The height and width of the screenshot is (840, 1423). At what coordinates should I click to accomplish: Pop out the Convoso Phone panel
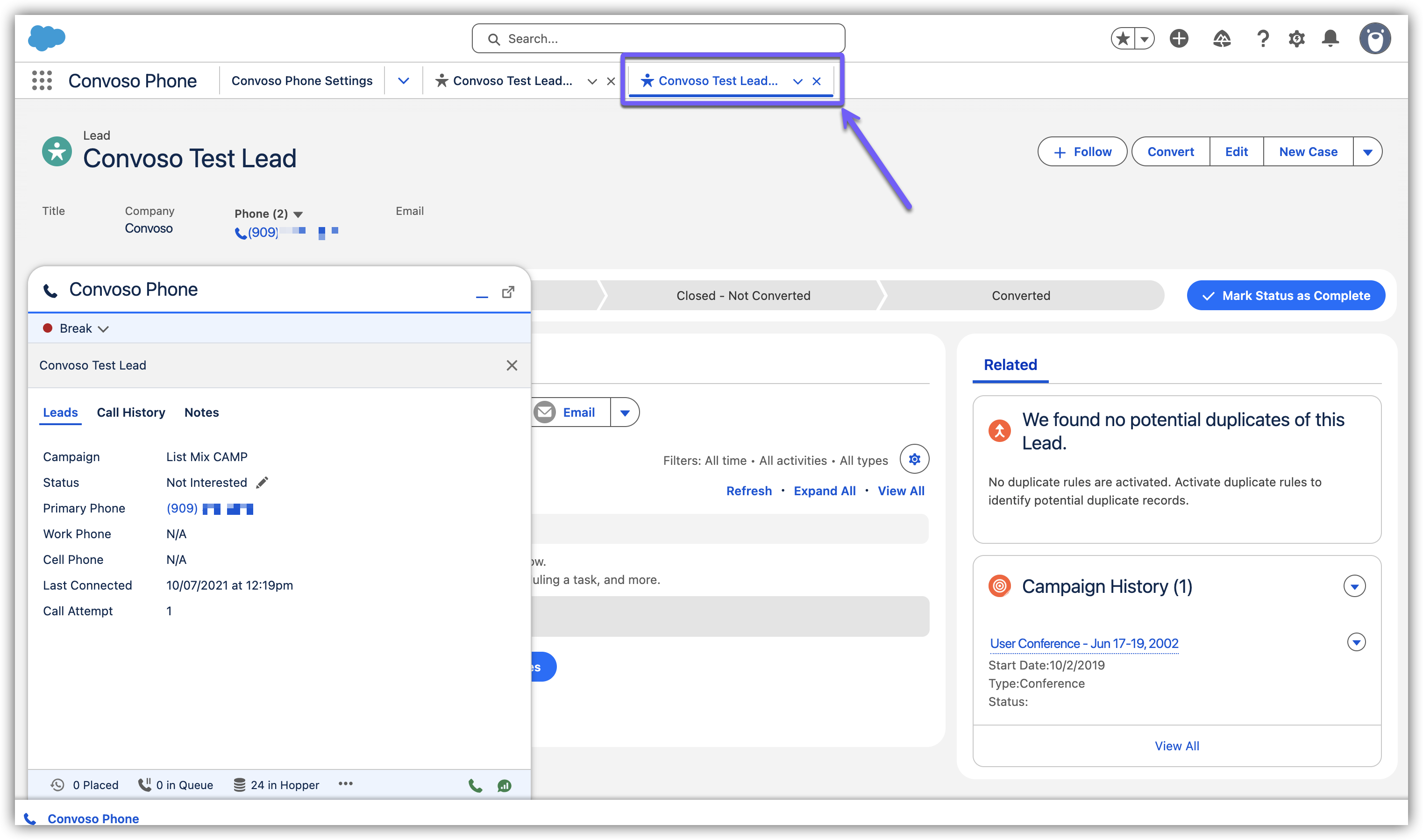[x=508, y=292]
